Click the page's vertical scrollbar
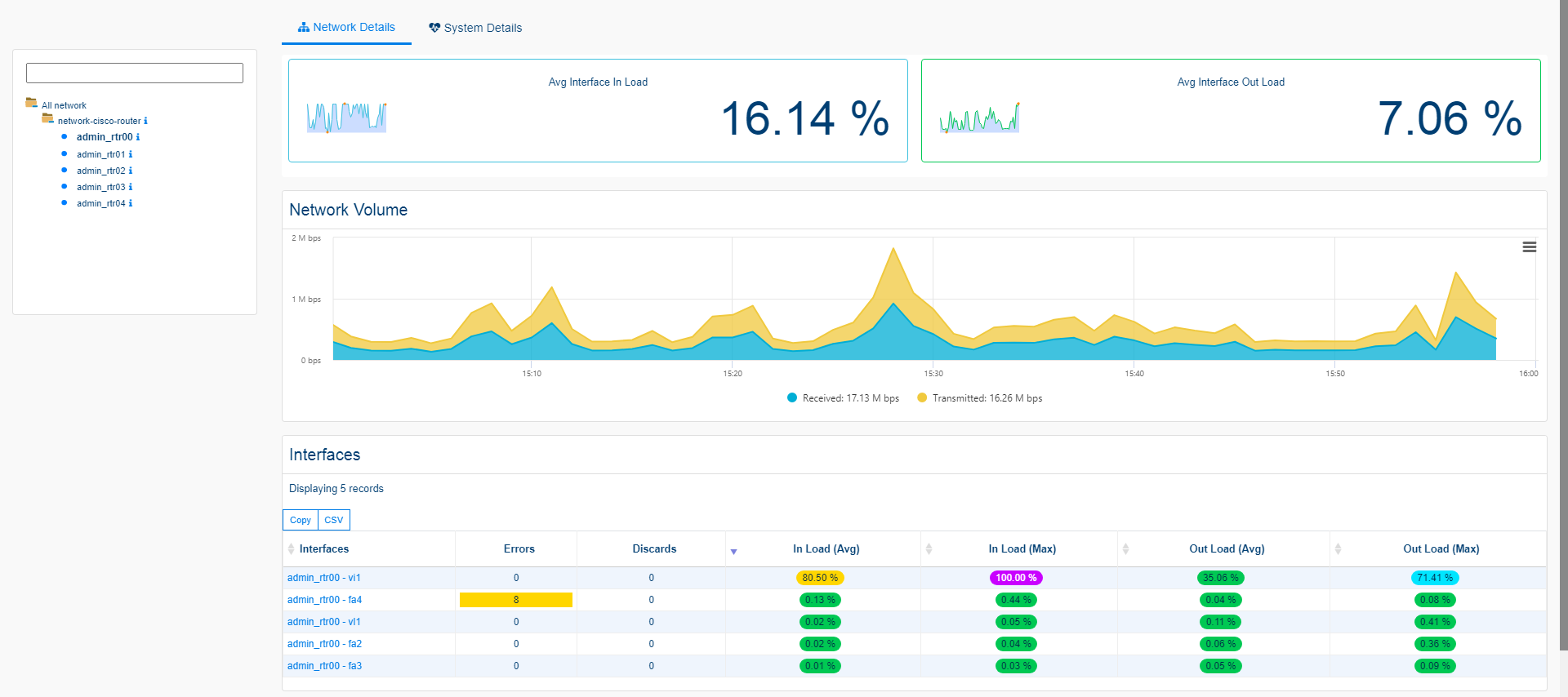Image resolution: width=1568 pixels, height=697 pixels. point(1563,326)
